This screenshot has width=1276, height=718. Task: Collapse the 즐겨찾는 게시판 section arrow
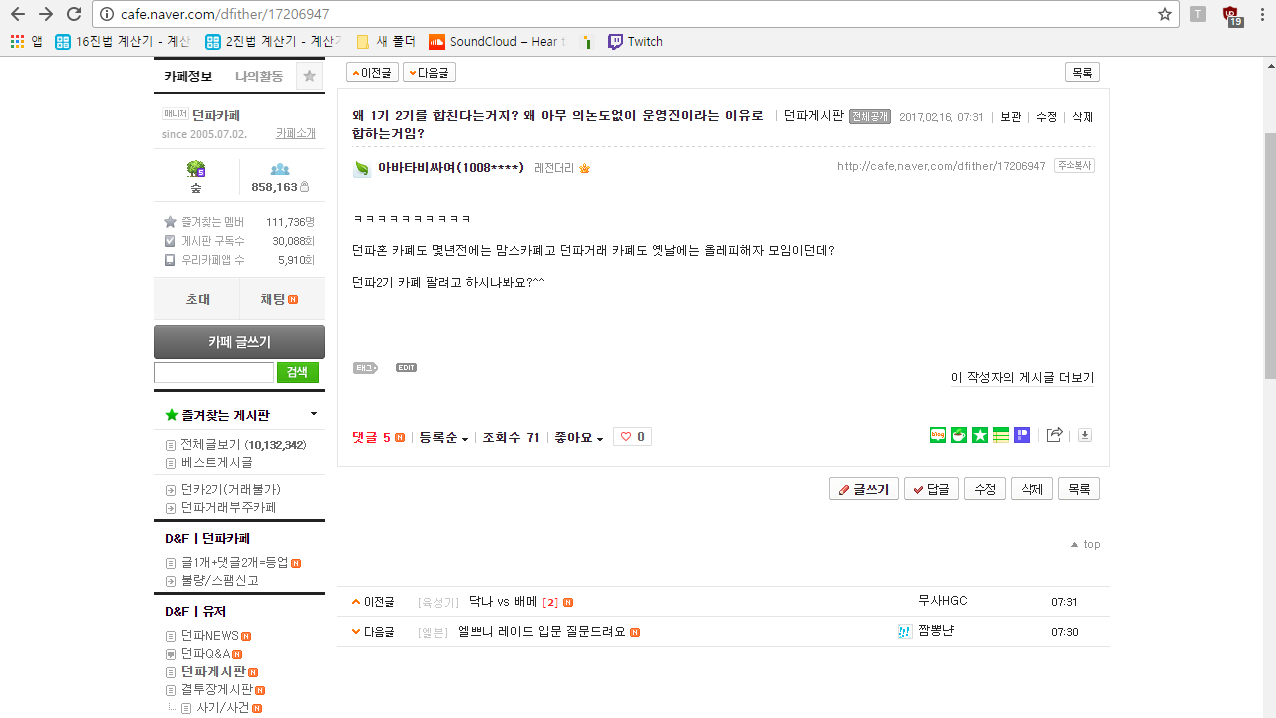pos(314,414)
